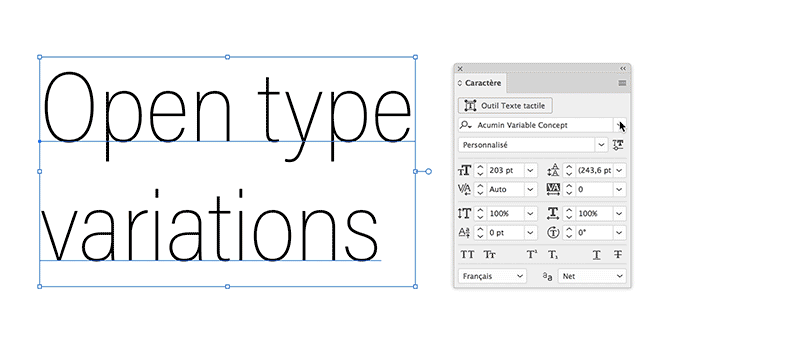Open the baseline shift 0 pt dropdown

531,233
